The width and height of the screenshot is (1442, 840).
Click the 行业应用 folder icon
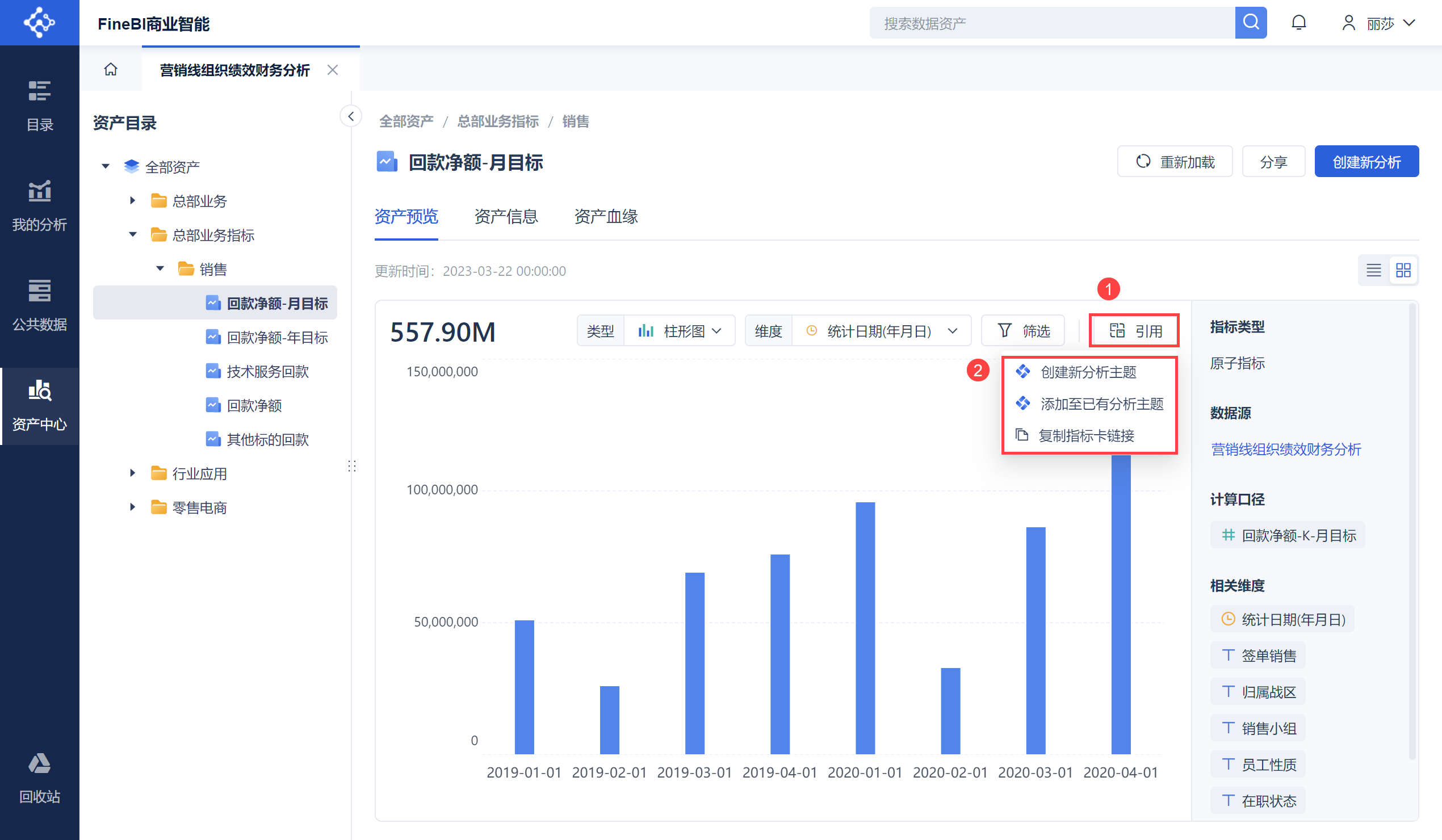point(158,473)
